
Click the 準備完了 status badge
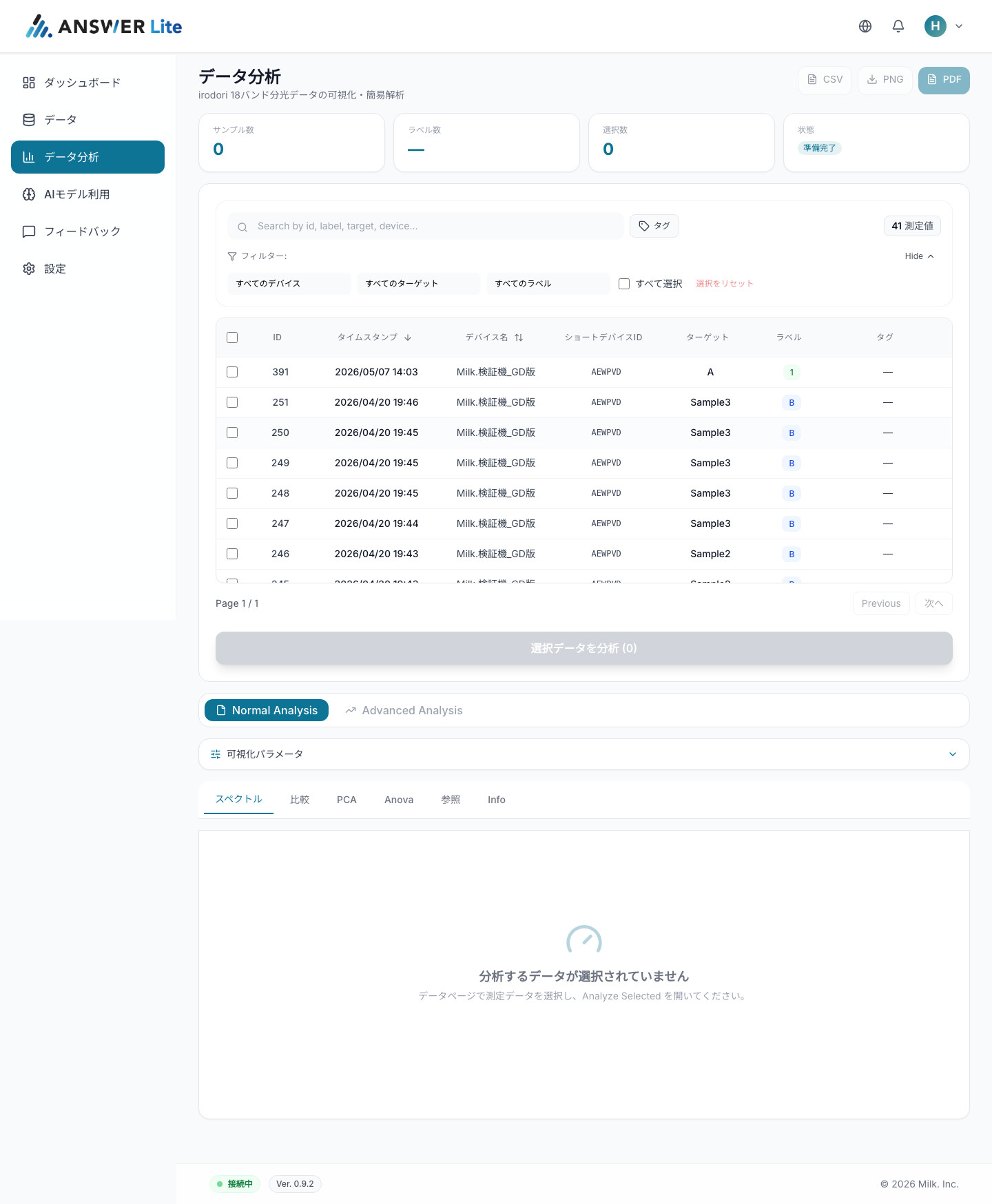click(819, 148)
